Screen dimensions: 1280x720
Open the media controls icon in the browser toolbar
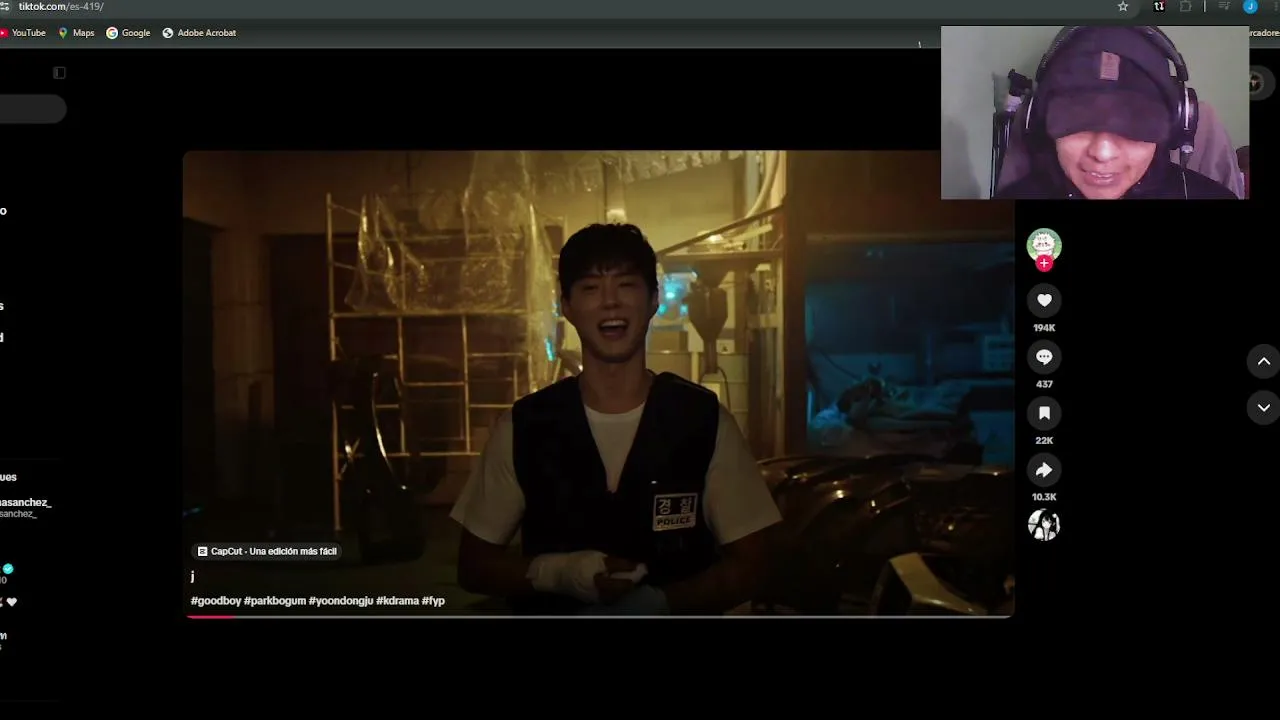point(1223,7)
